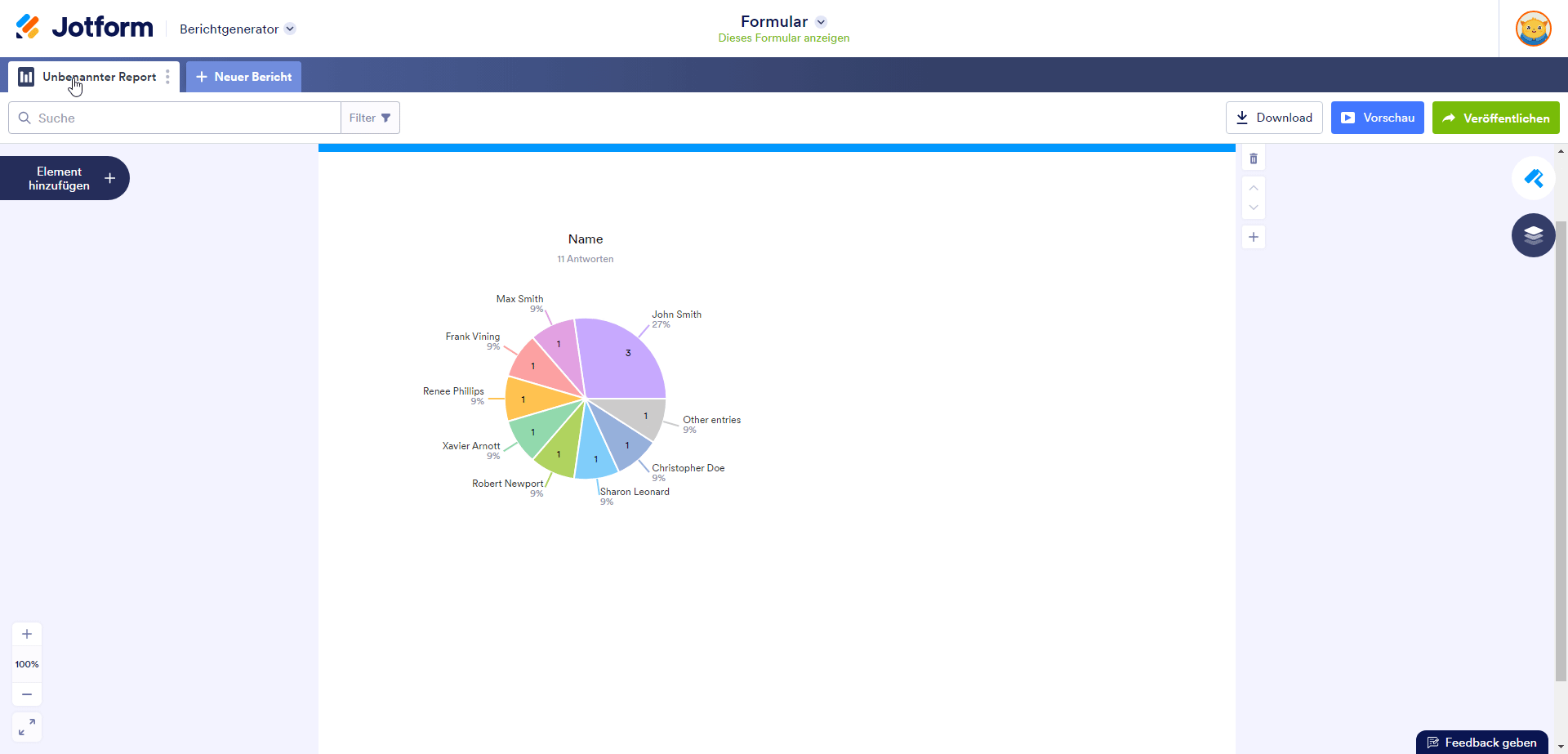Click the Xavier Arnott chart label
1568x754 pixels.
(471, 446)
